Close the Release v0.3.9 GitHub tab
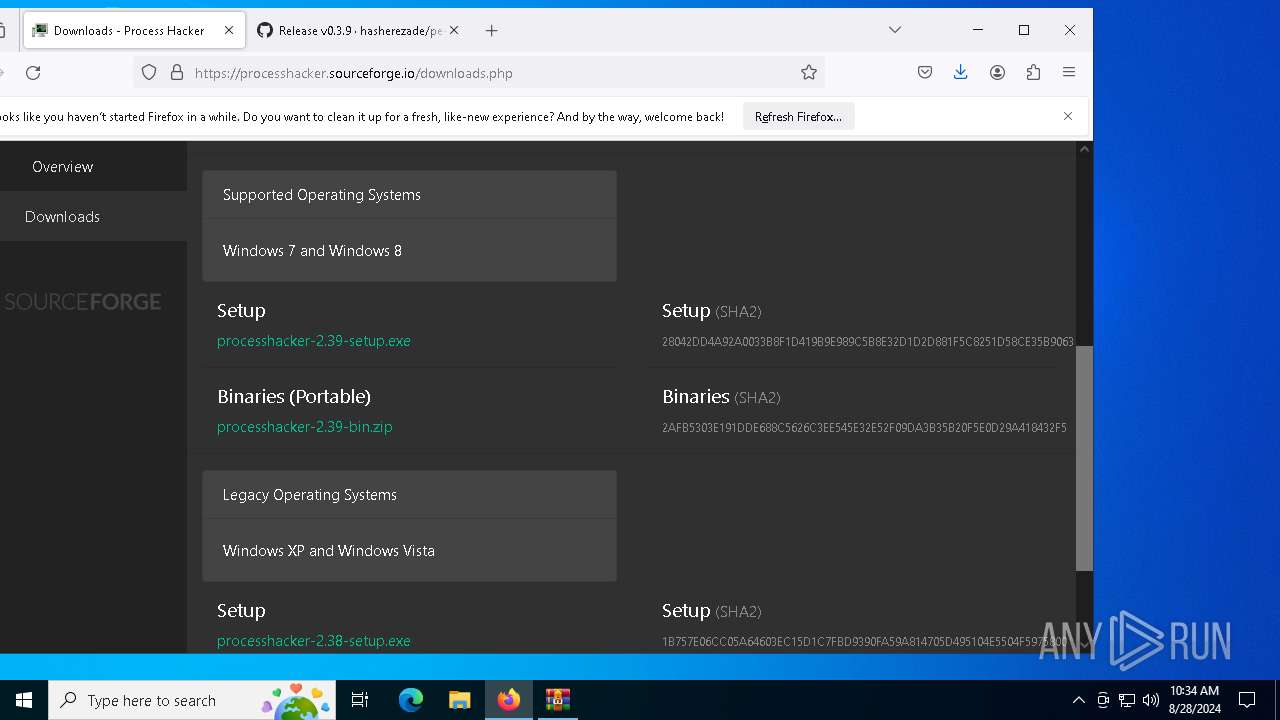Viewport: 1280px width, 720px height. [x=454, y=30]
